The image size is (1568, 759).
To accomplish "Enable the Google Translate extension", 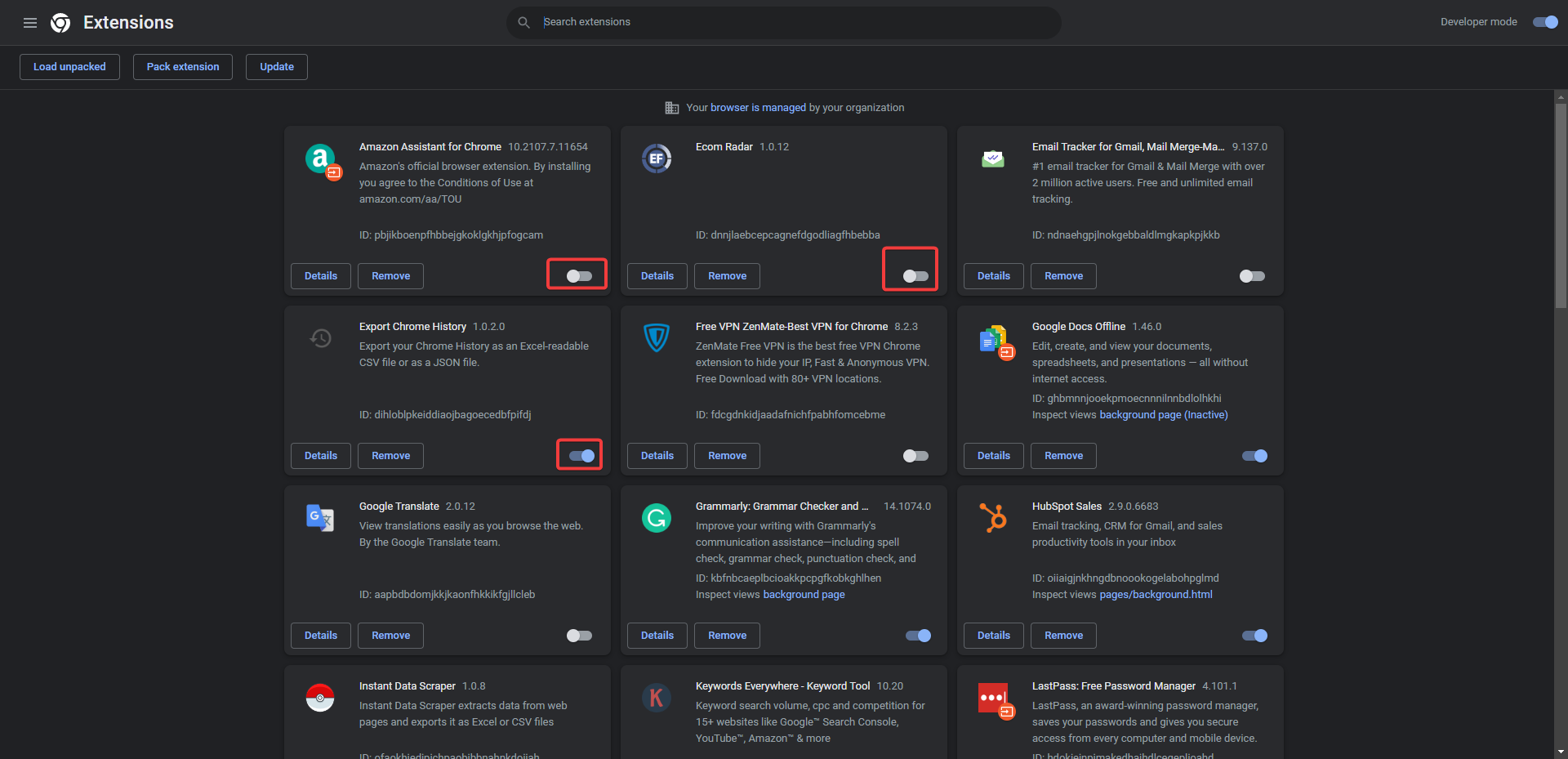I will (579, 636).
